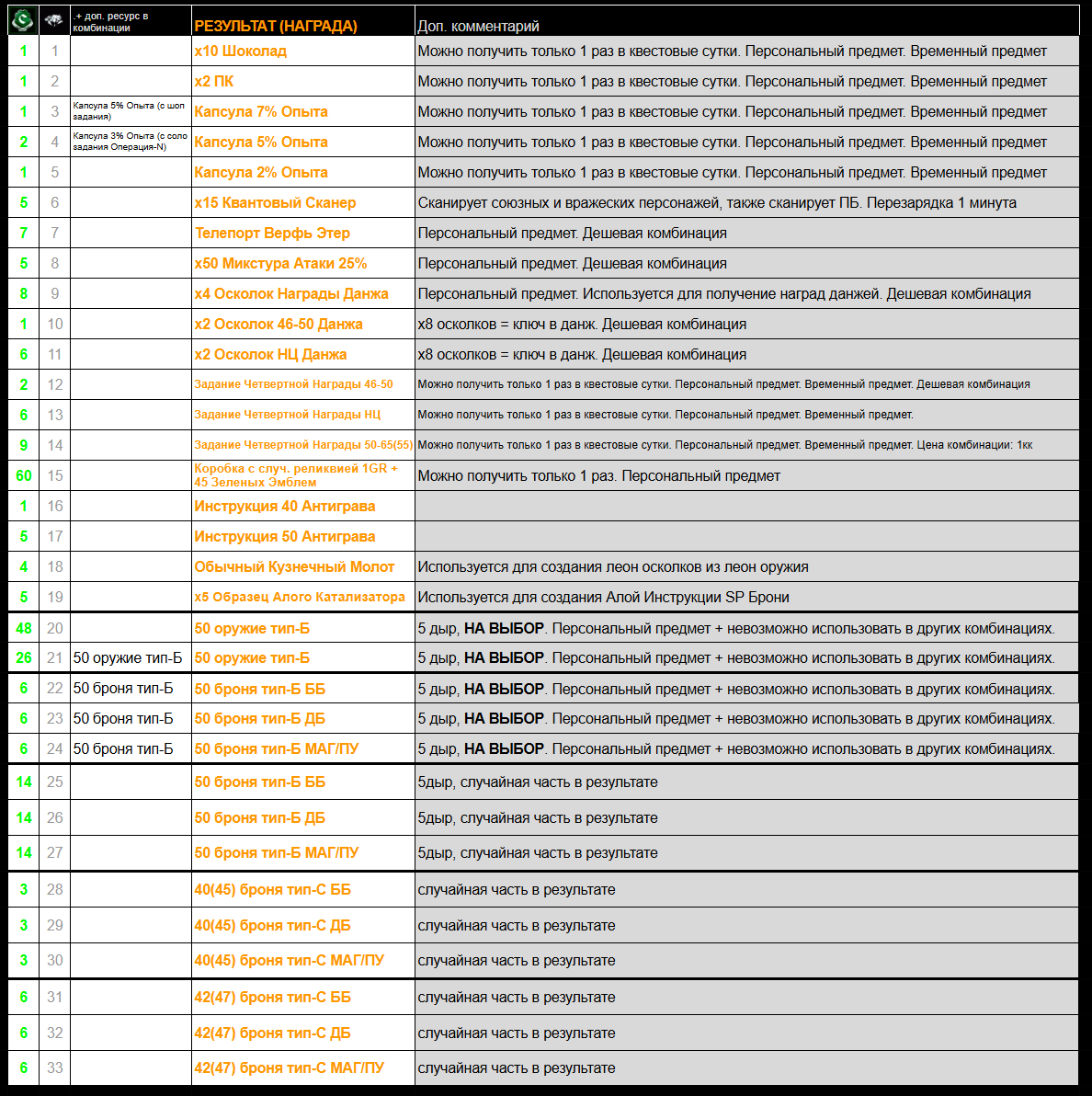Click the 'x10 Шоколад' reward cell
Image resolution: width=1092 pixels, height=1096 pixels.
click(241, 51)
